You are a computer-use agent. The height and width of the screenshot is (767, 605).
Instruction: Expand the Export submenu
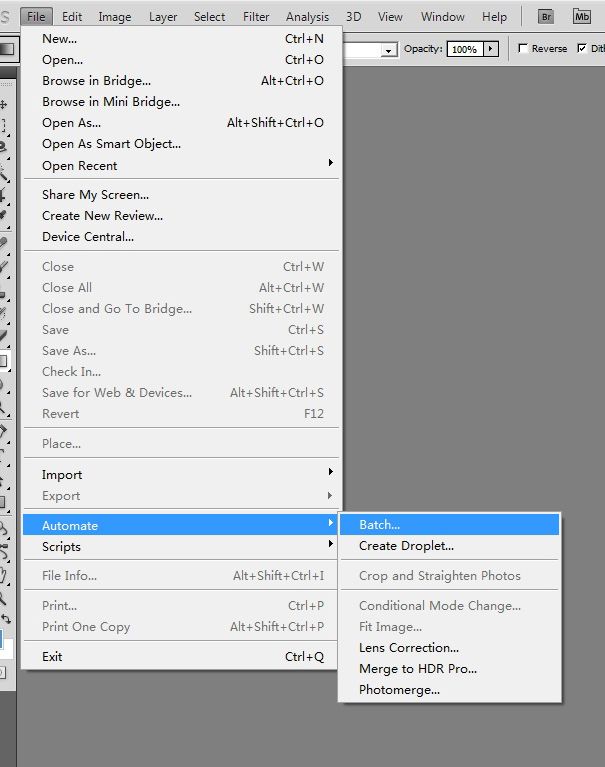(x=181, y=496)
